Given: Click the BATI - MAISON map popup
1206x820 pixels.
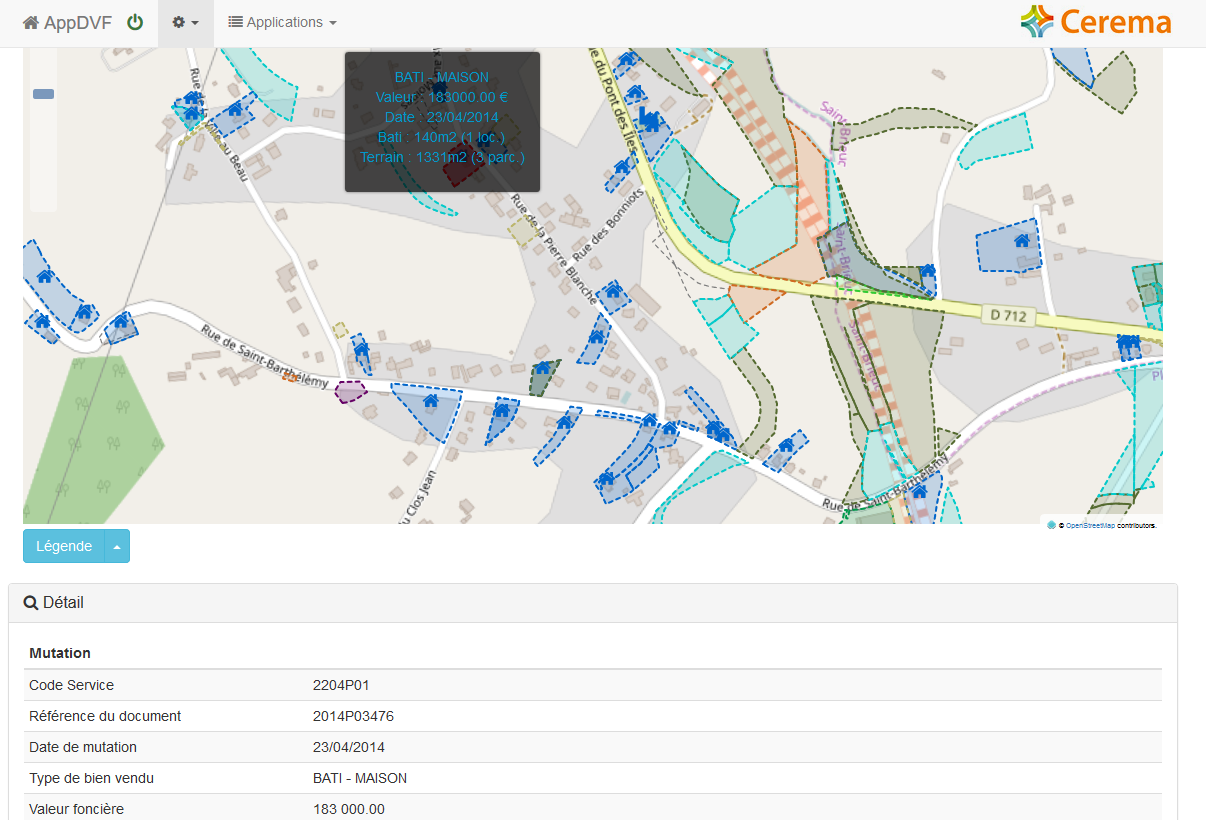Looking at the screenshot, I should [x=442, y=122].
